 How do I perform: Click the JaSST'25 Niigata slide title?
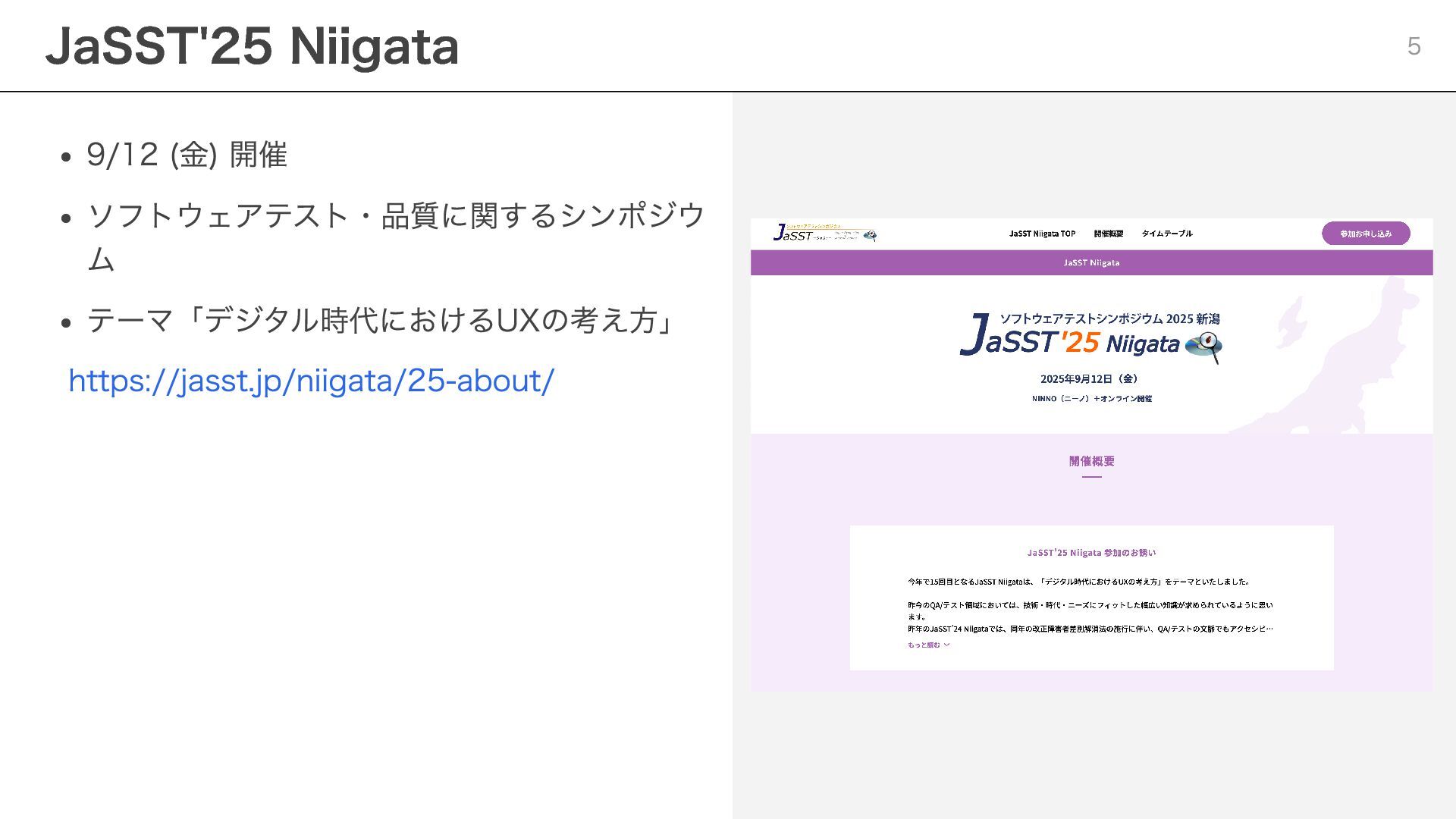(252, 46)
